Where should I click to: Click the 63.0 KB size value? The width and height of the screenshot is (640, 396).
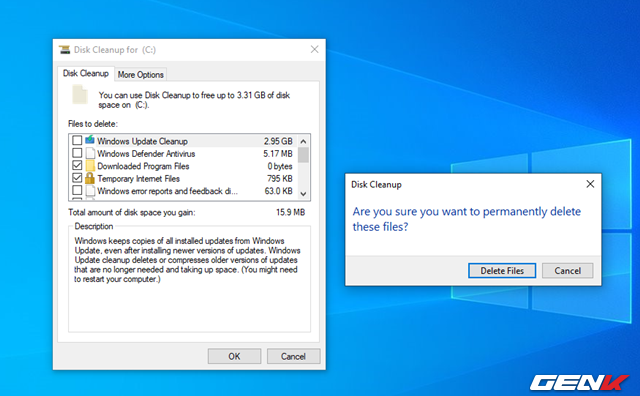coord(278,191)
